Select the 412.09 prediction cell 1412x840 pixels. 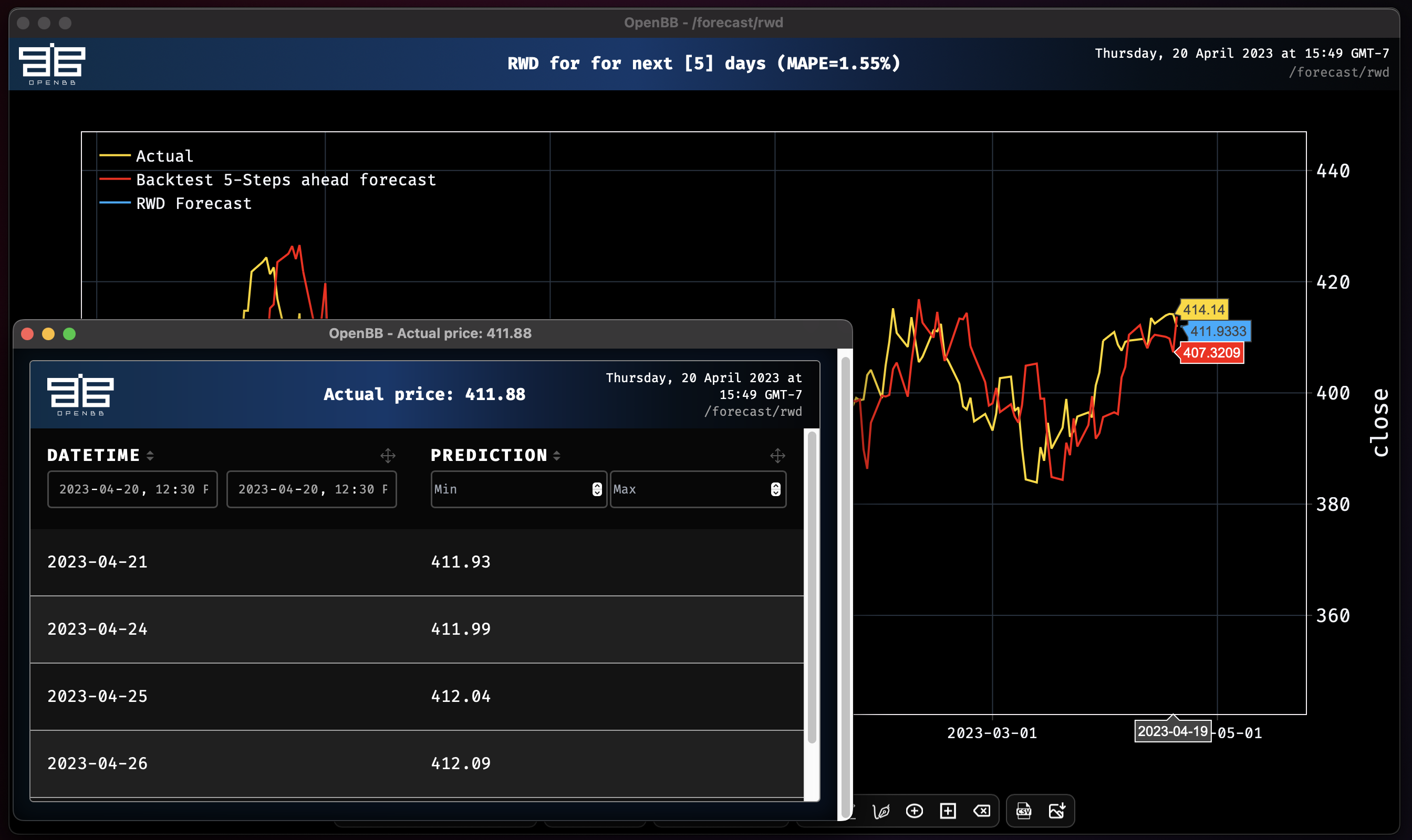click(461, 764)
